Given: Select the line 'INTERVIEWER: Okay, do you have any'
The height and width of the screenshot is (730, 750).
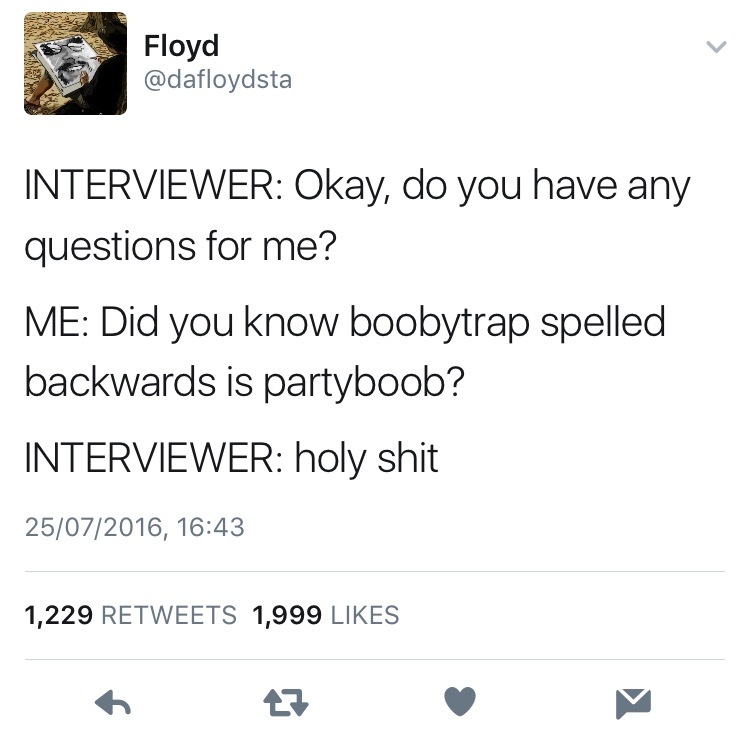Looking at the screenshot, I should click(357, 187).
